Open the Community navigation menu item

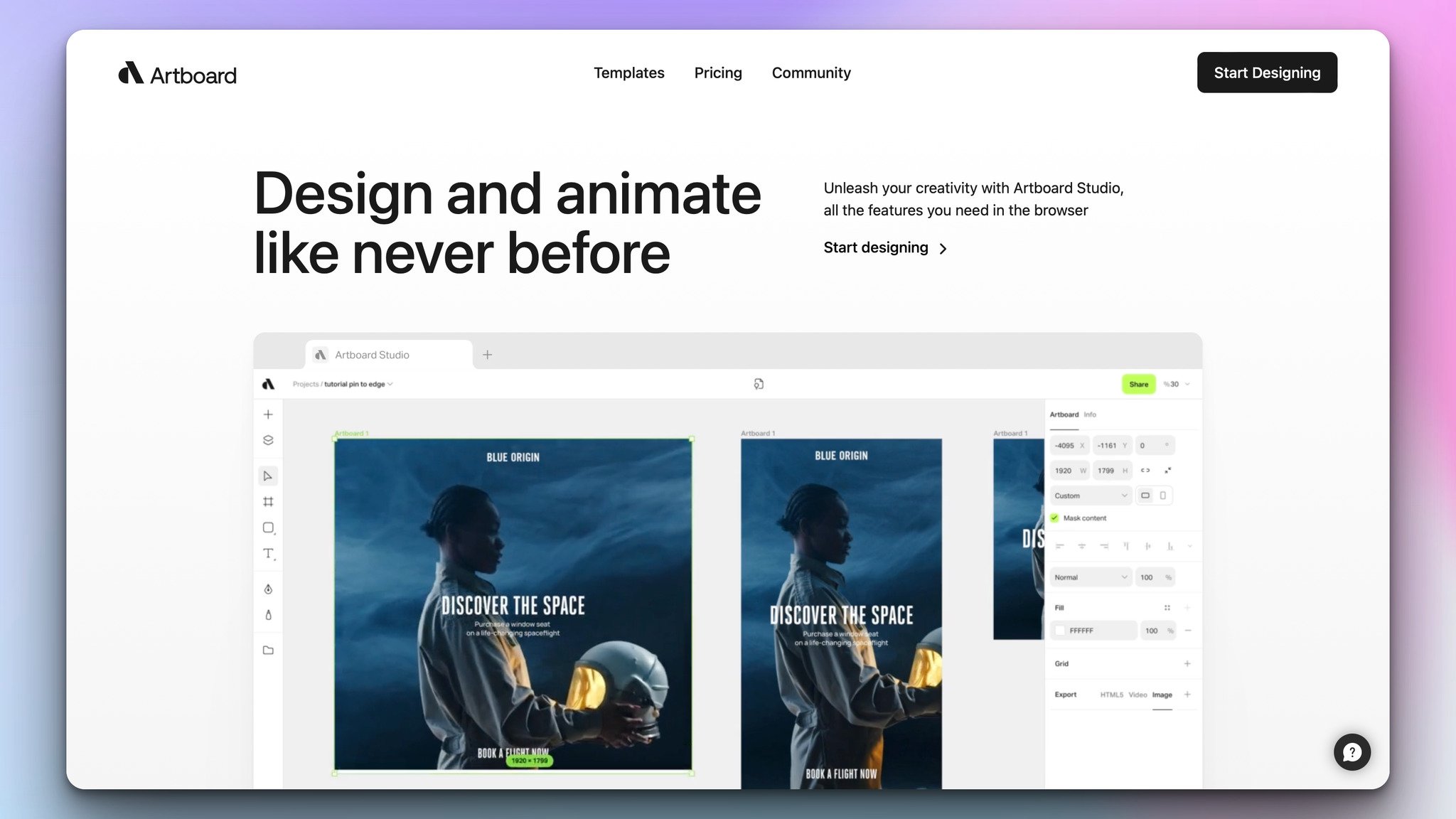point(811,72)
